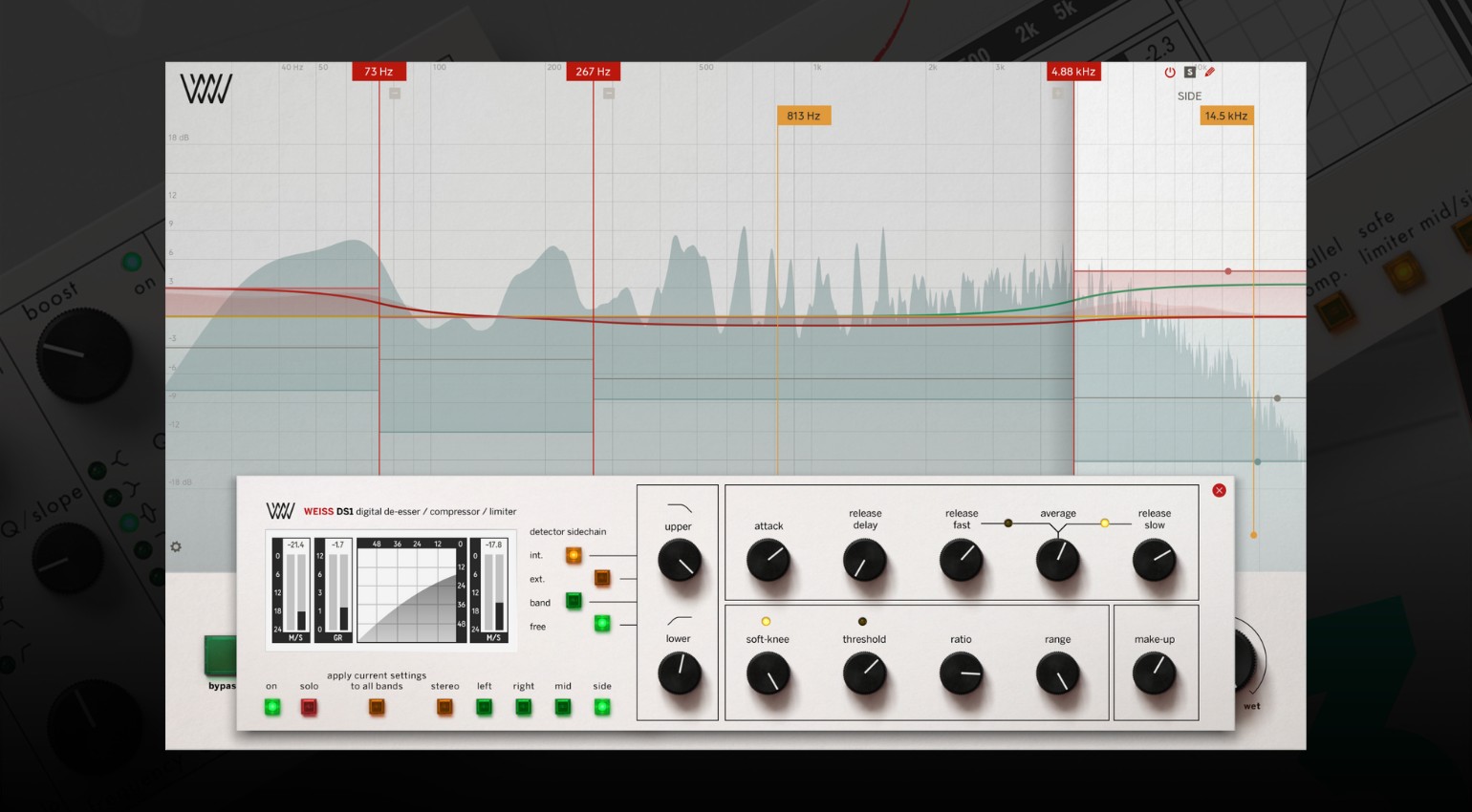Click the red pencil edit icon

[1208, 71]
